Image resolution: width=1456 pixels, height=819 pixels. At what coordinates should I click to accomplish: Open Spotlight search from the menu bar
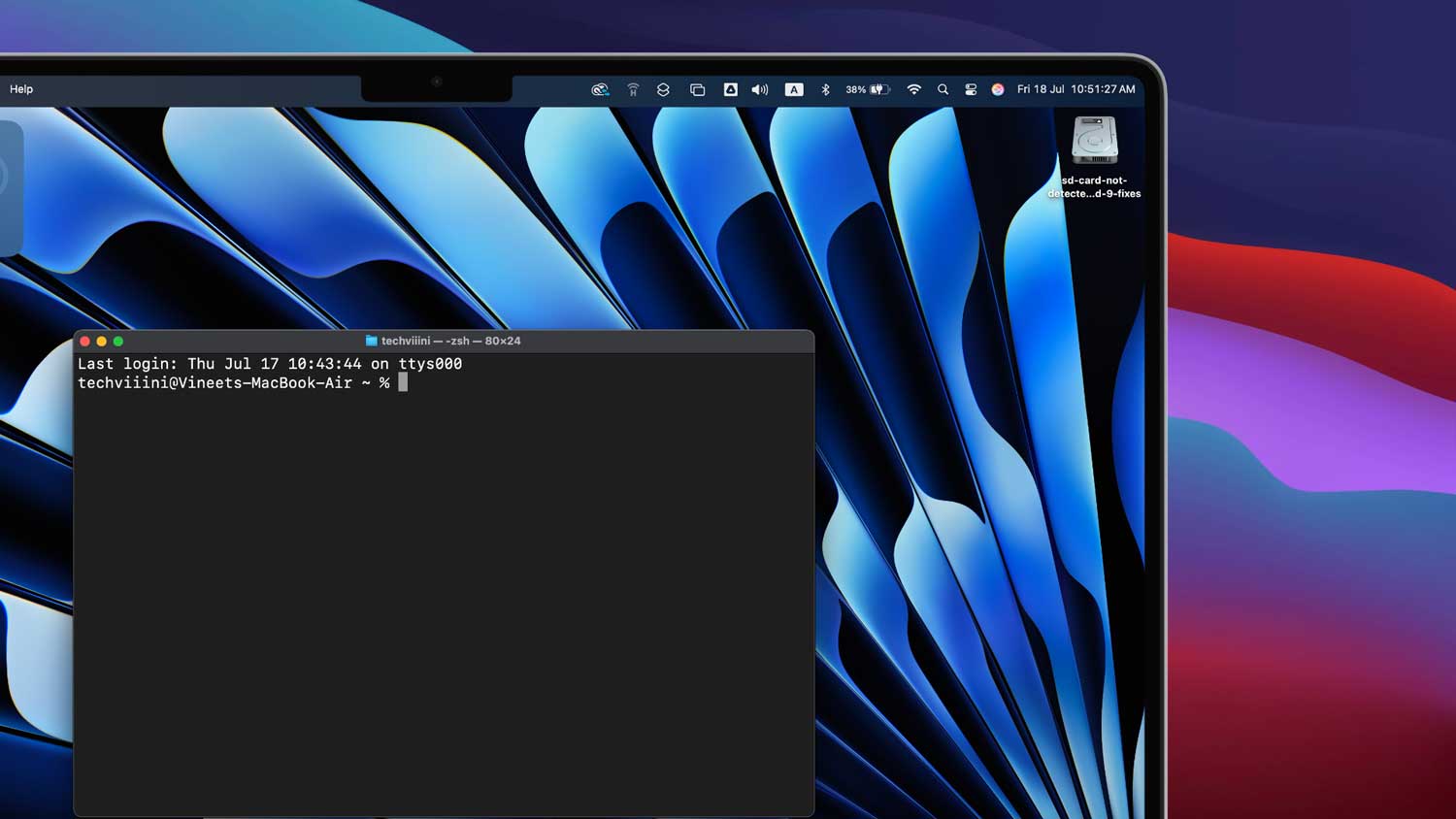943,88
